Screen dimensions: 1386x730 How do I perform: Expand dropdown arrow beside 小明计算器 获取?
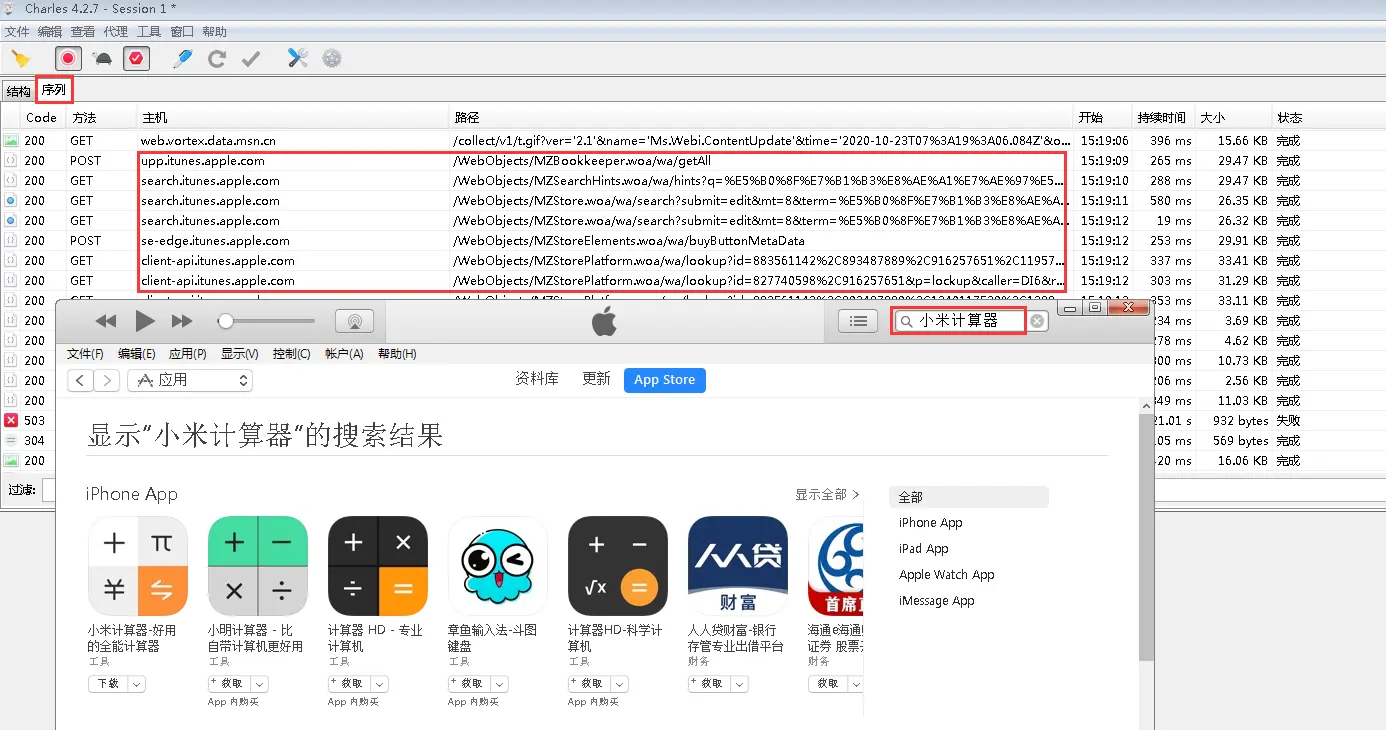tap(260, 684)
